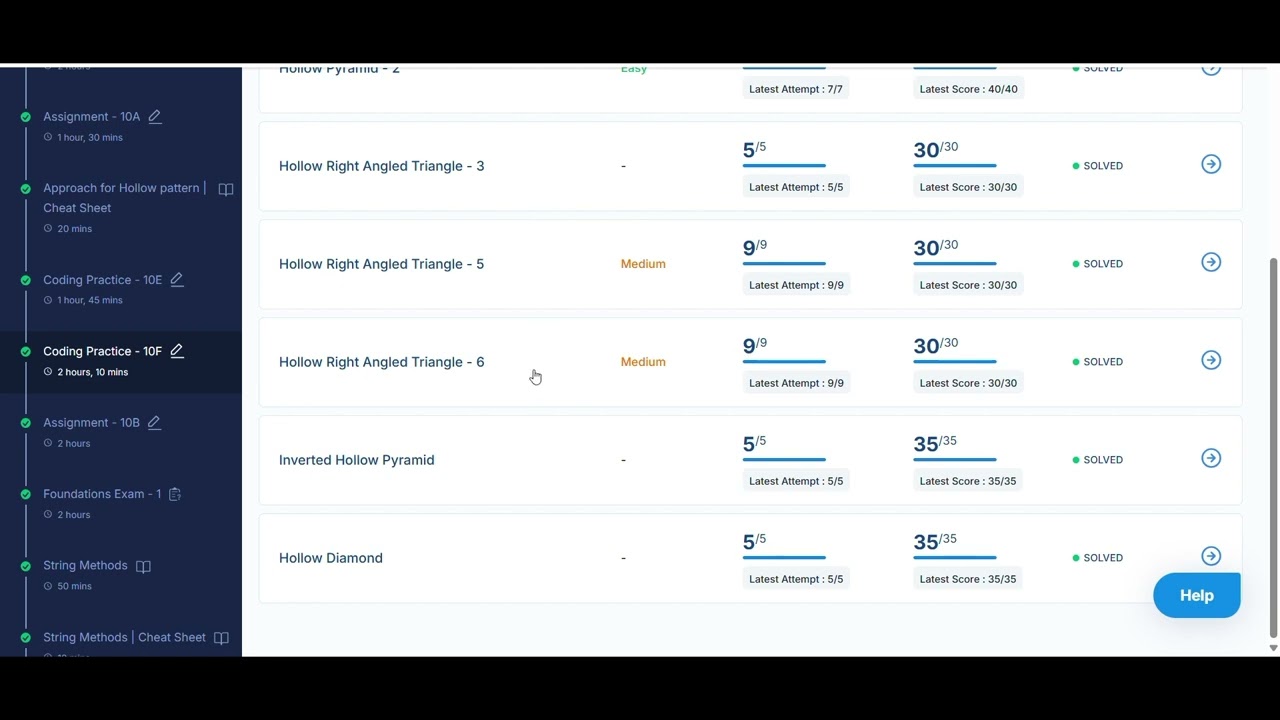This screenshot has width=1280, height=720.
Task: Click green completion check for Assignment - 10B
Action: pyautogui.click(x=26, y=423)
